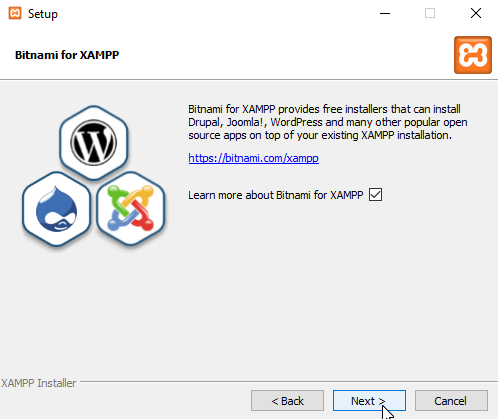
Task: Click the 'XAMPP Installer' footer label
Action: 39,383
